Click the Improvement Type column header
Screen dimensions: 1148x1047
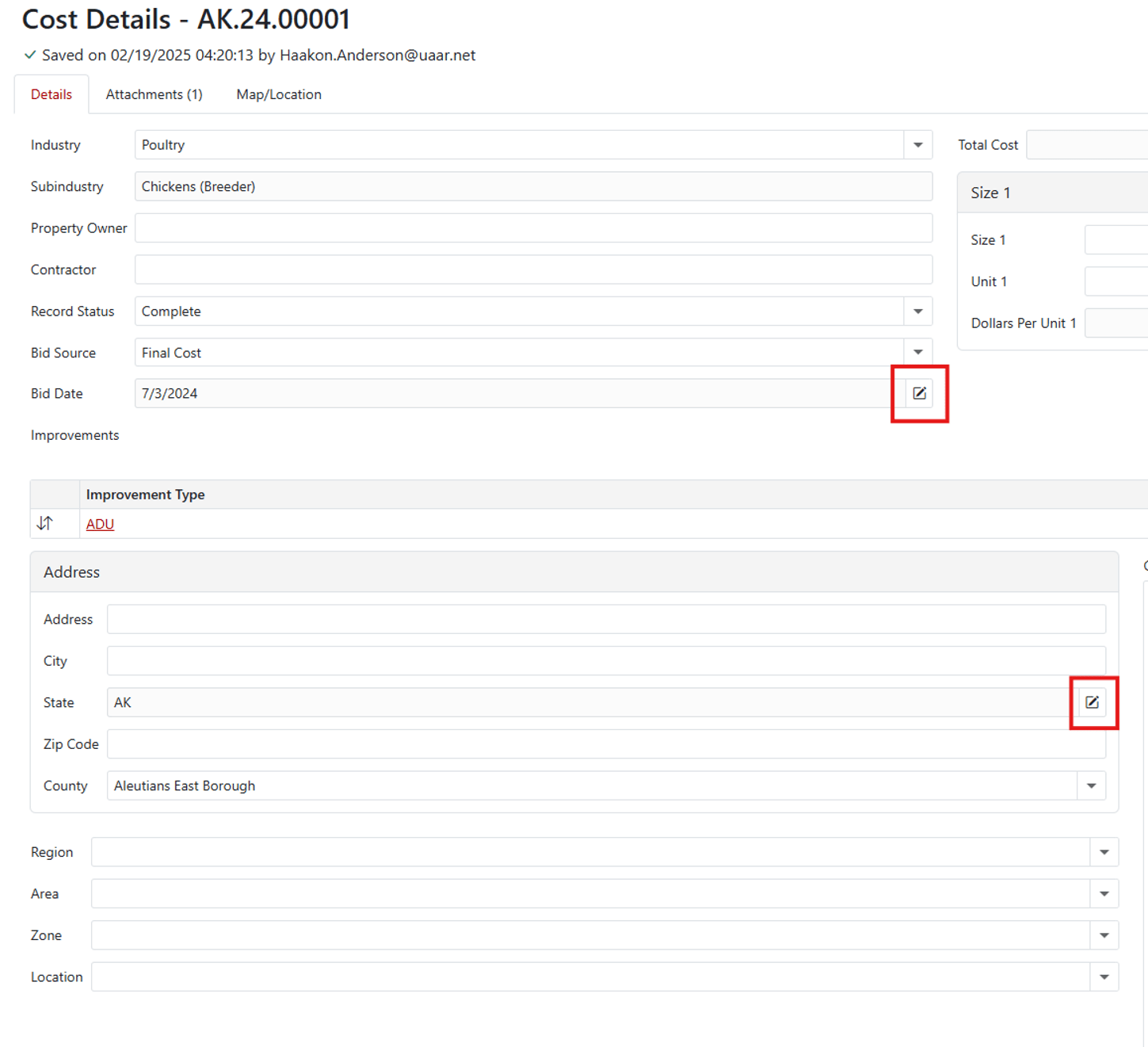click(x=146, y=495)
